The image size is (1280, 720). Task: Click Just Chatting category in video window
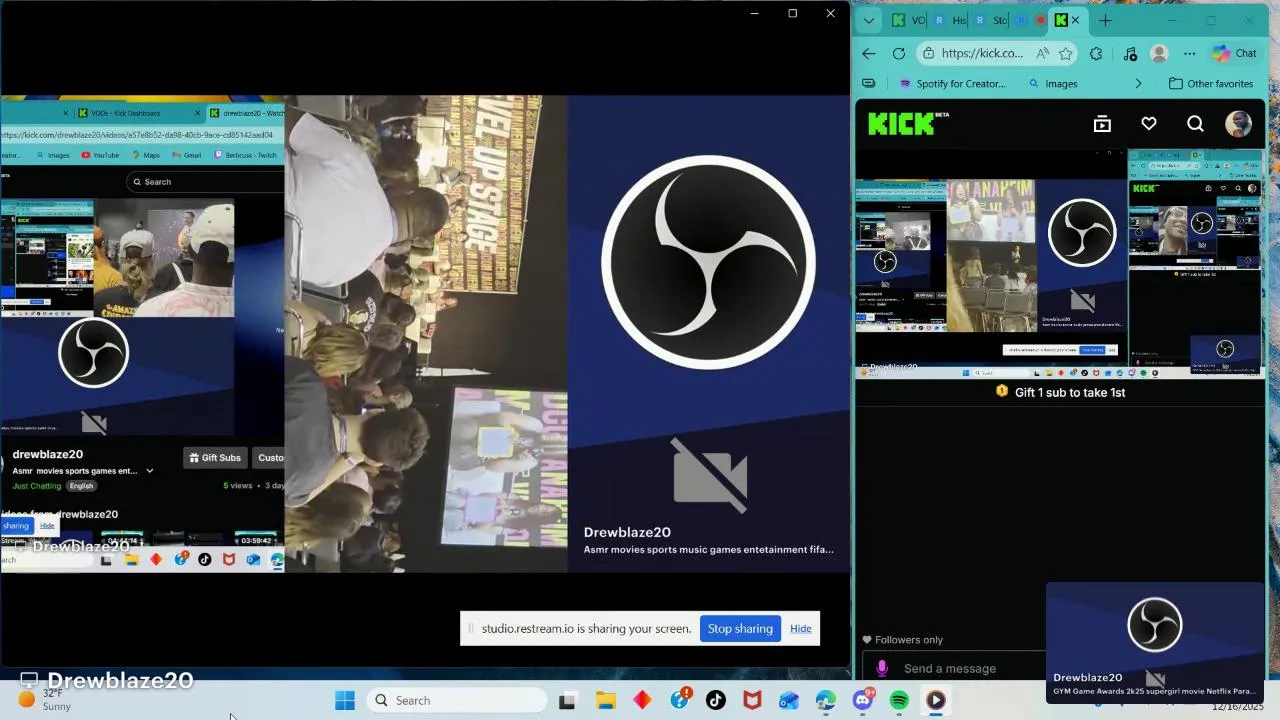coord(37,486)
